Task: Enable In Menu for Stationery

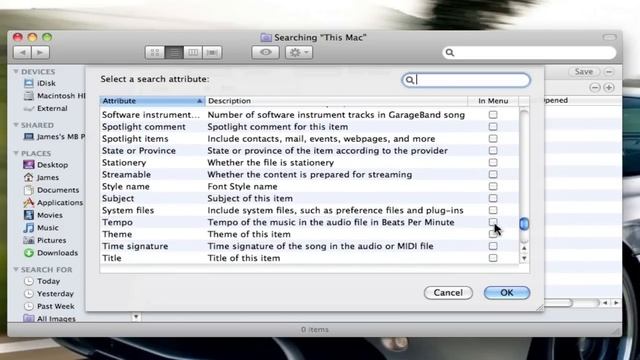Action: tap(493, 162)
